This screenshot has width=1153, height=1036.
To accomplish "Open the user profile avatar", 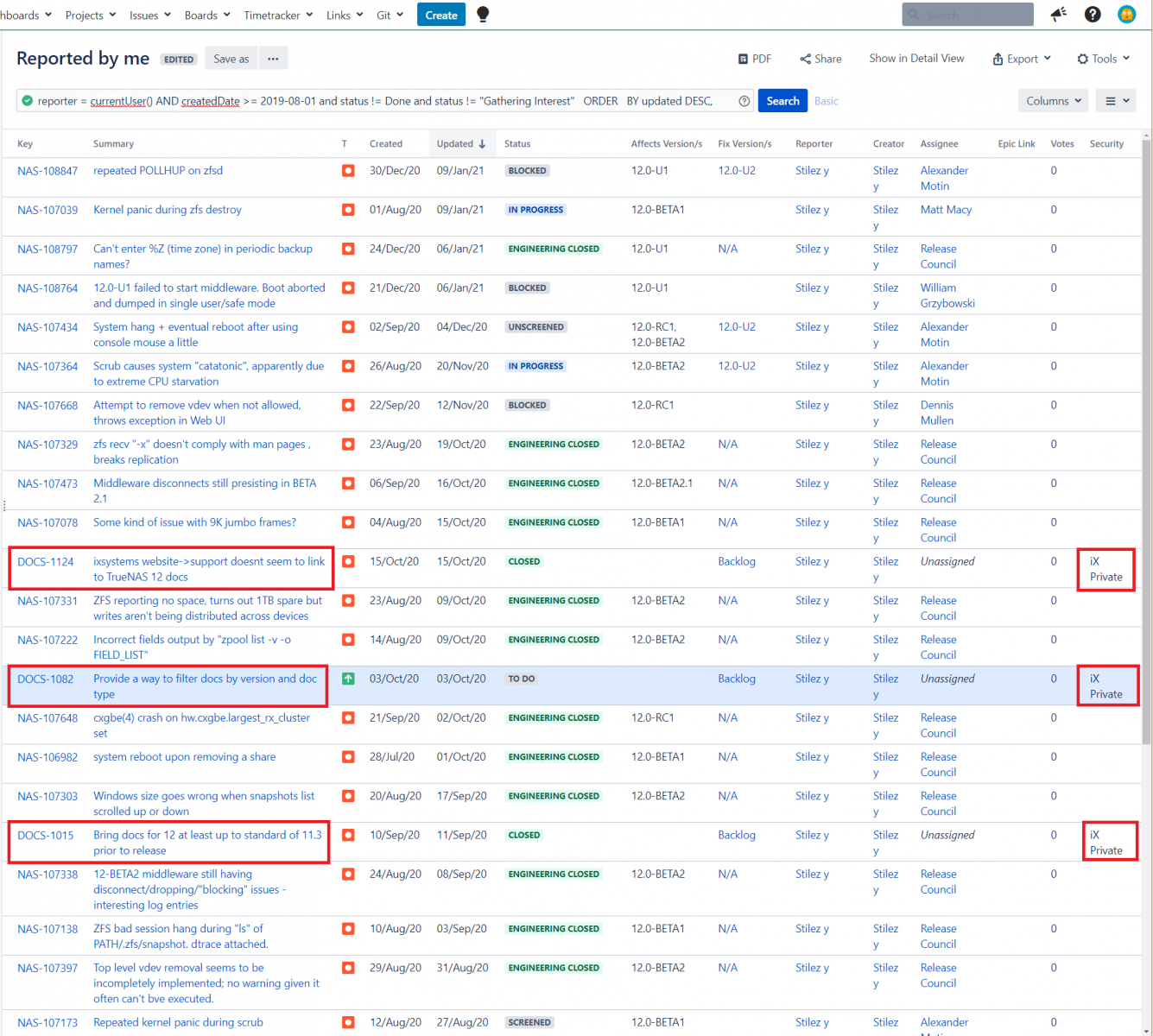I will pos(1126,14).
